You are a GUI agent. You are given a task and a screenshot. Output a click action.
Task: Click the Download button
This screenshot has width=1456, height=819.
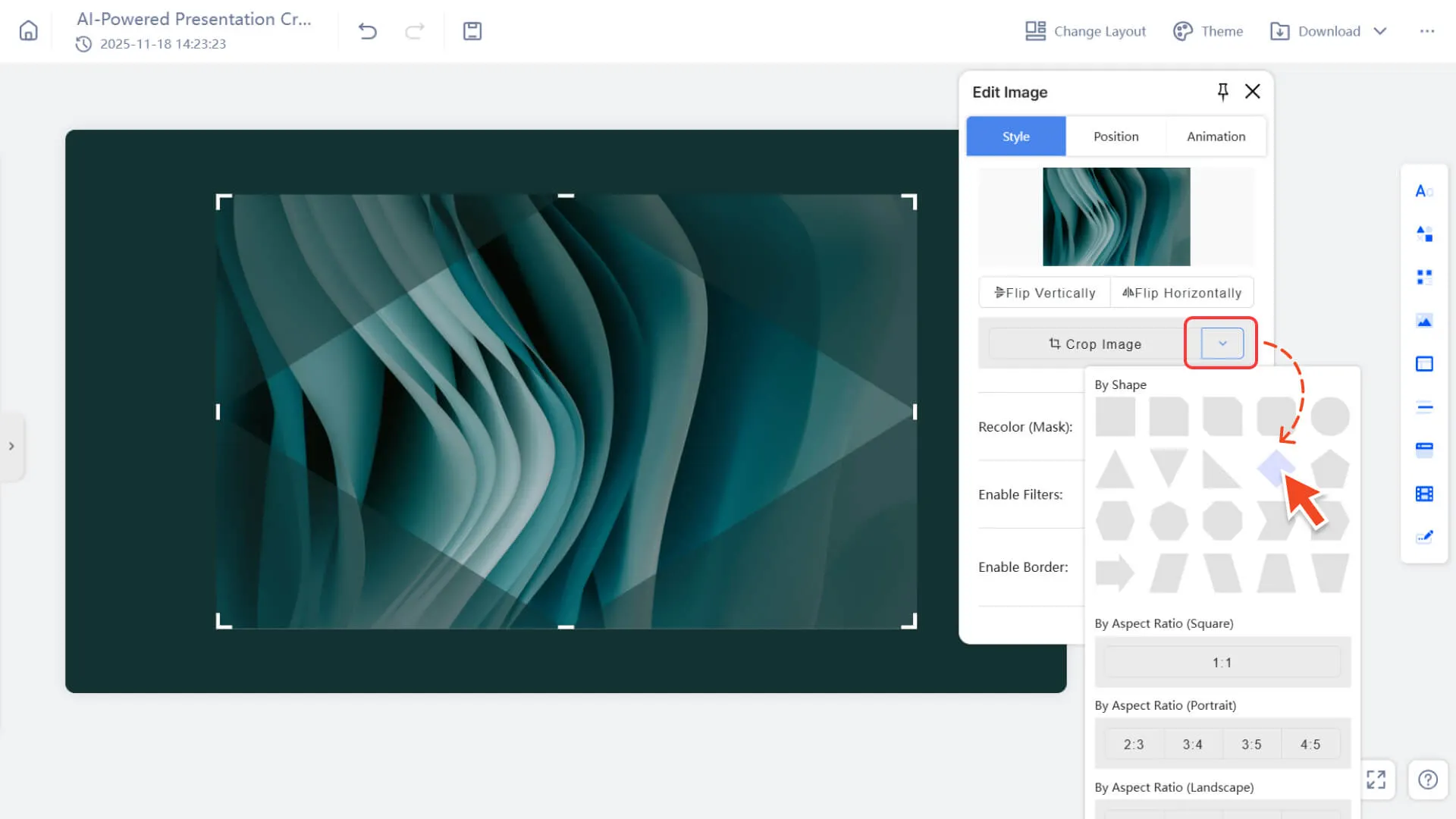coord(1316,31)
